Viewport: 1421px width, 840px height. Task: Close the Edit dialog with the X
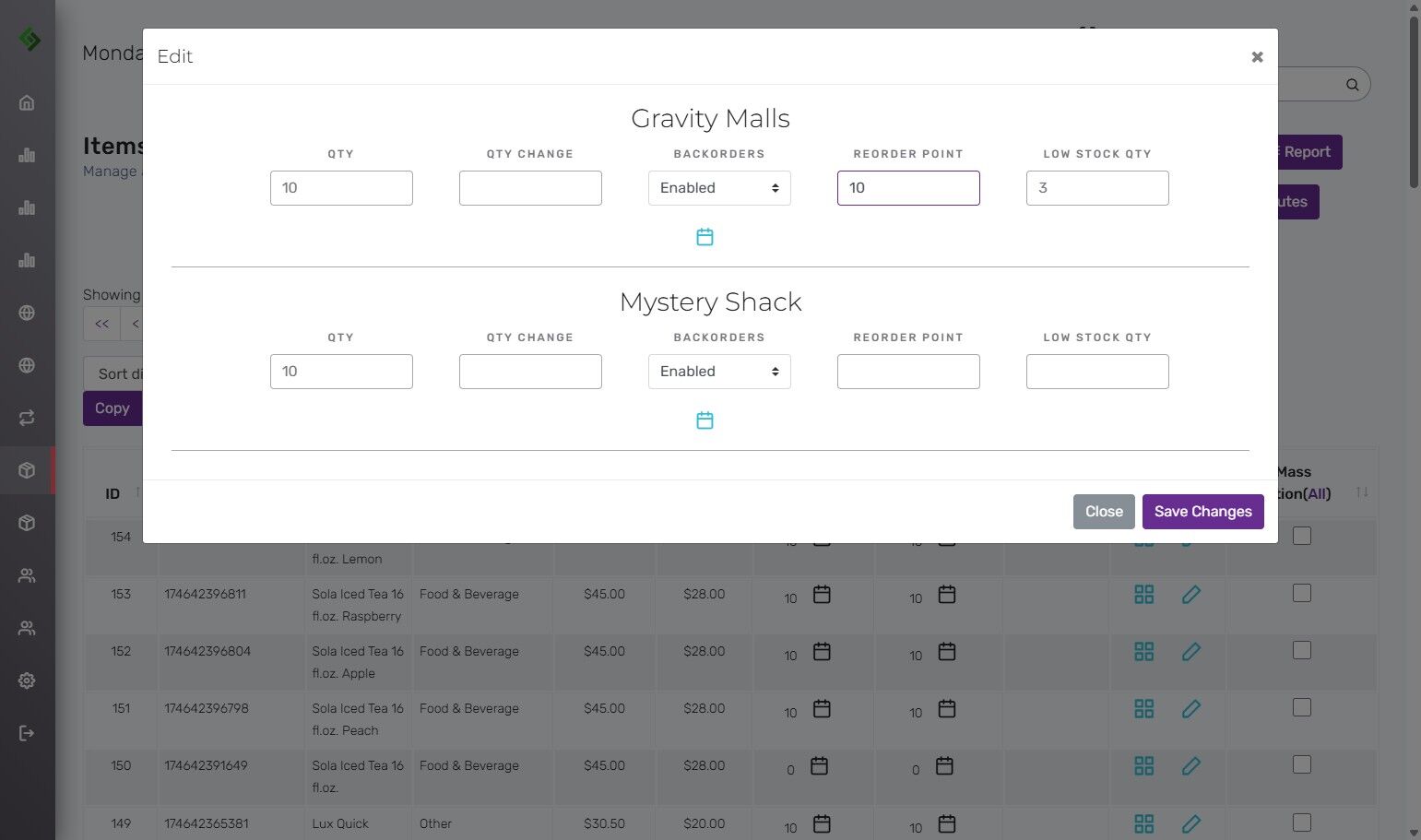[x=1257, y=57]
